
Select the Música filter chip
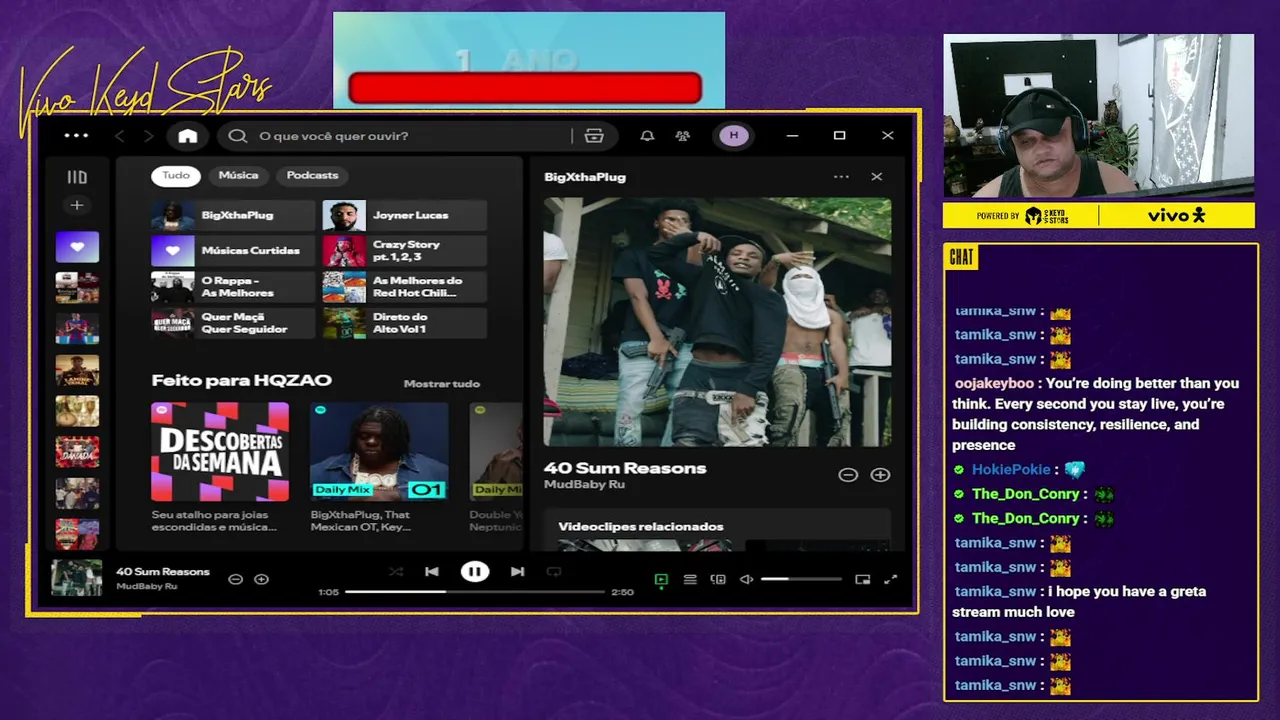pos(238,175)
